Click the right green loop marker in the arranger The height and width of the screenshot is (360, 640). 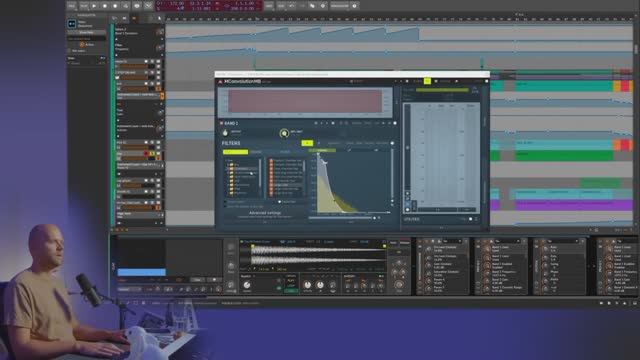(x=482, y=64)
